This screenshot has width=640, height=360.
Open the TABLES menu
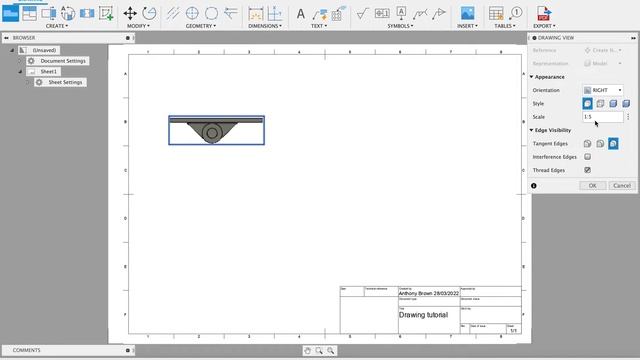pos(505,26)
